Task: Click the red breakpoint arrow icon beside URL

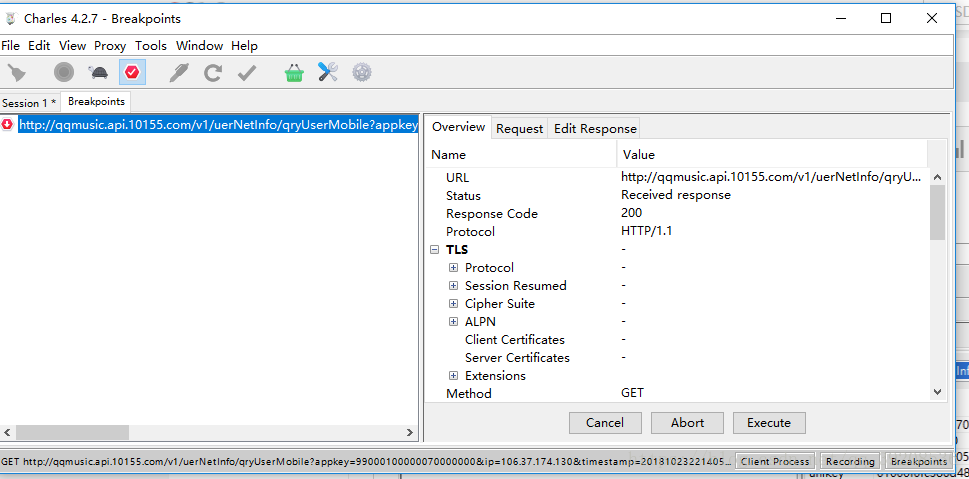Action: coord(7,124)
